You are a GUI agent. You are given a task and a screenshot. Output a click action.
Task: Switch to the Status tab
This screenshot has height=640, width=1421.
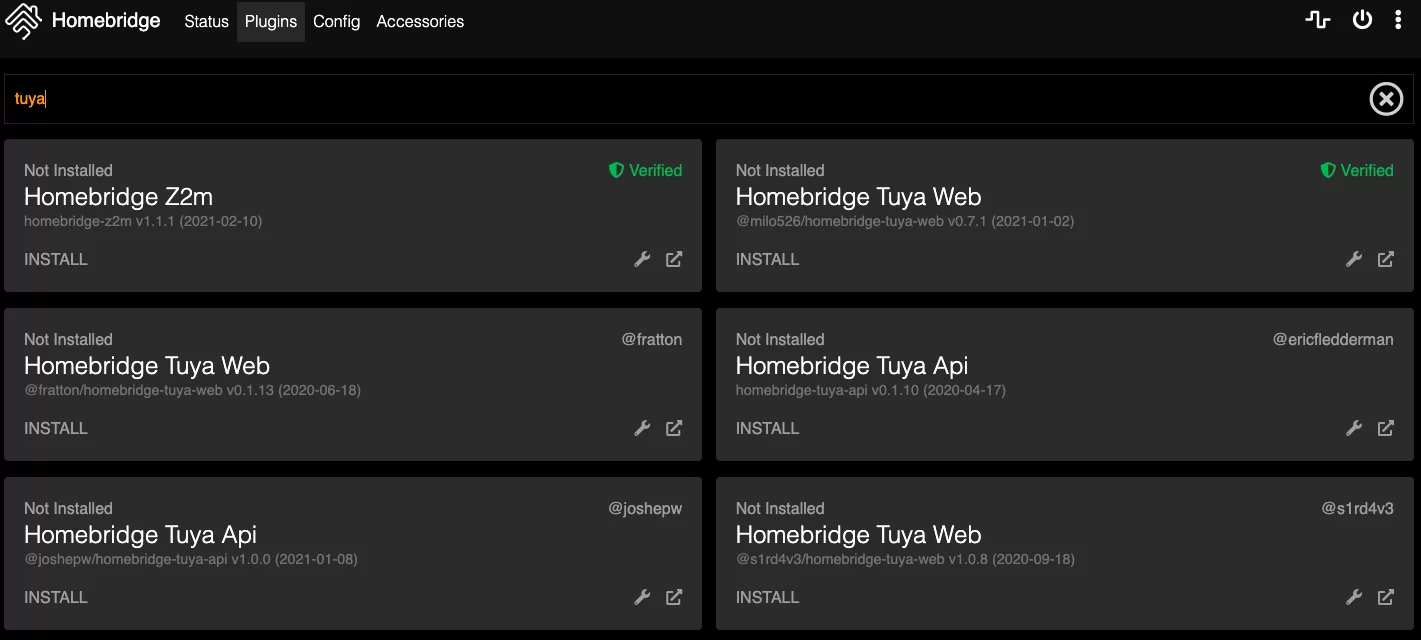(x=206, y=21)
